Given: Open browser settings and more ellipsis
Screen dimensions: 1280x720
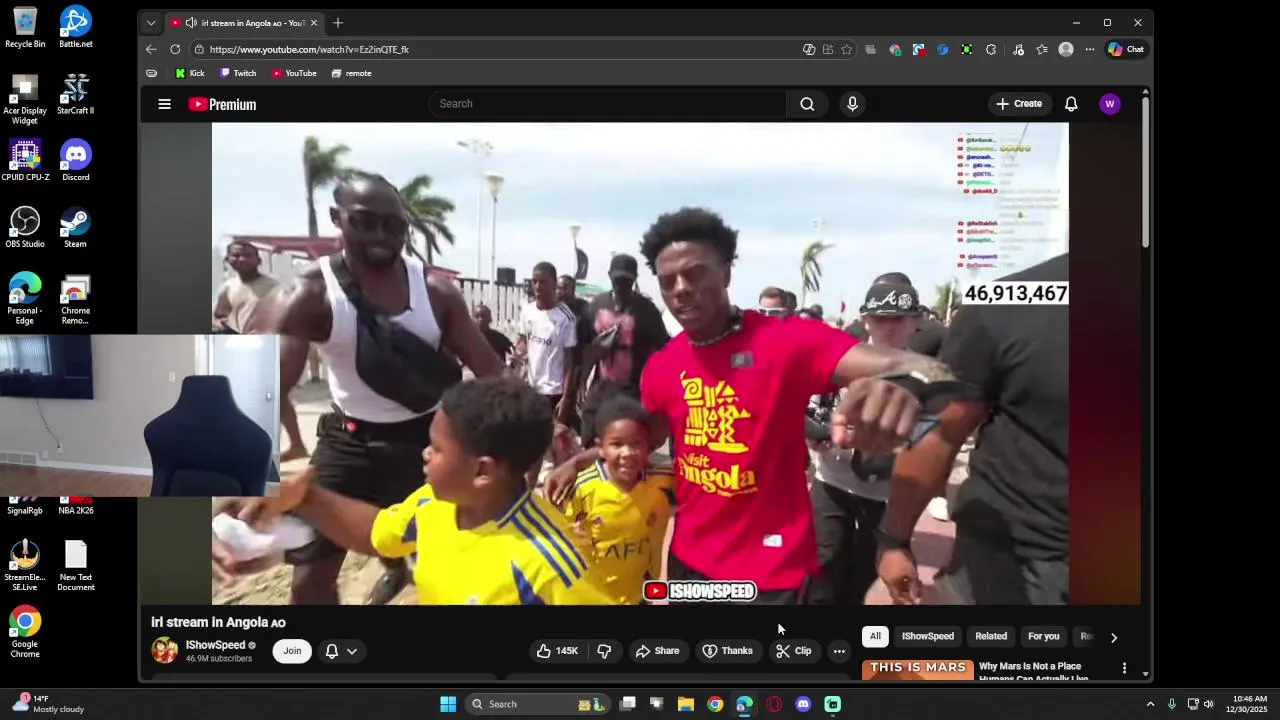Looking at the screenshot, I should point(1090,49).
